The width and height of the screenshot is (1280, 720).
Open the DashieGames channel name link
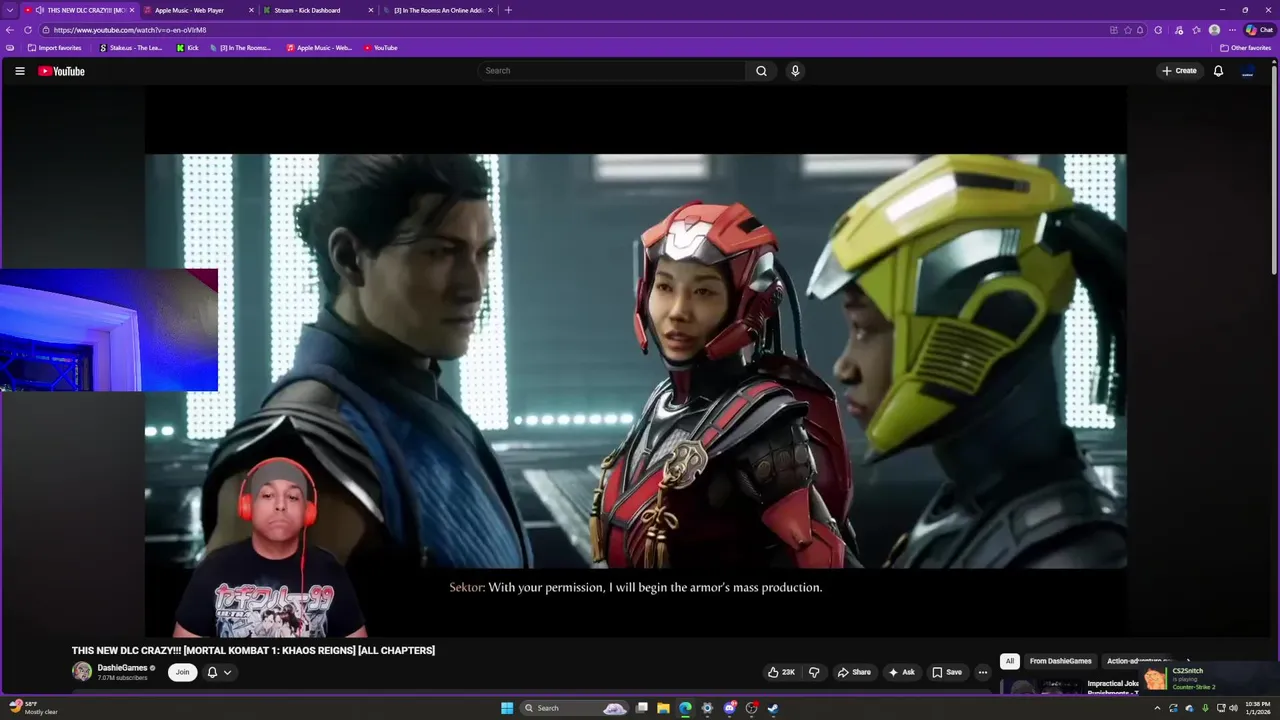[122, 667]
